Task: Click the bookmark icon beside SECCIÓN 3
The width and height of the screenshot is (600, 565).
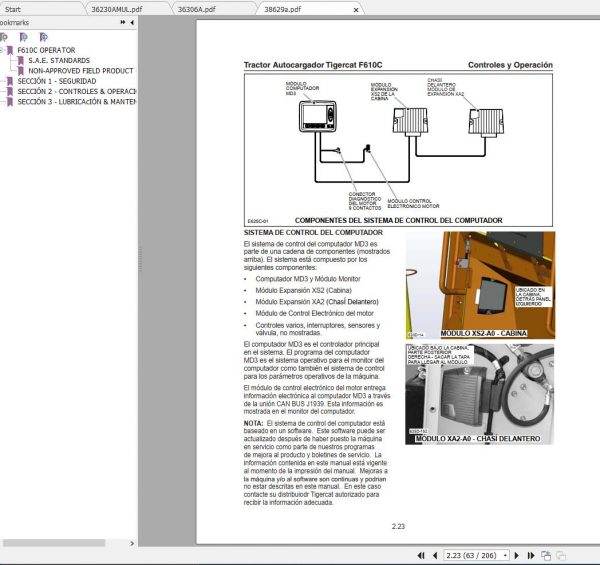Action: 10,102
